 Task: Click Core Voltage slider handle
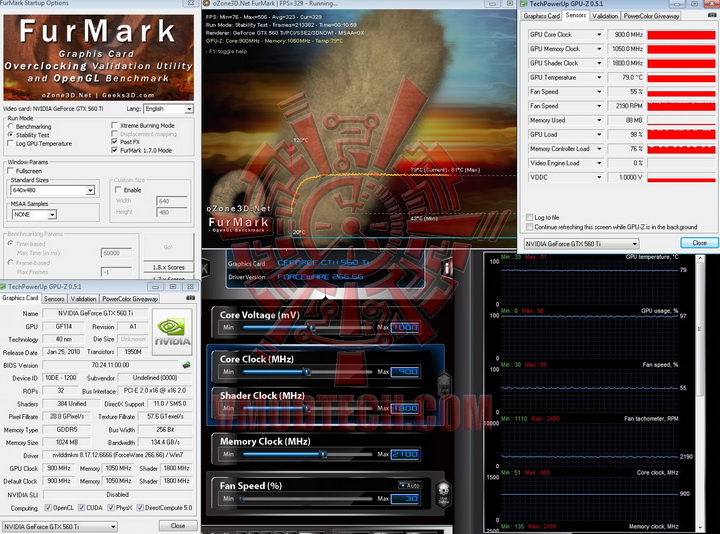pyautogui.click(x=312, y=328)
